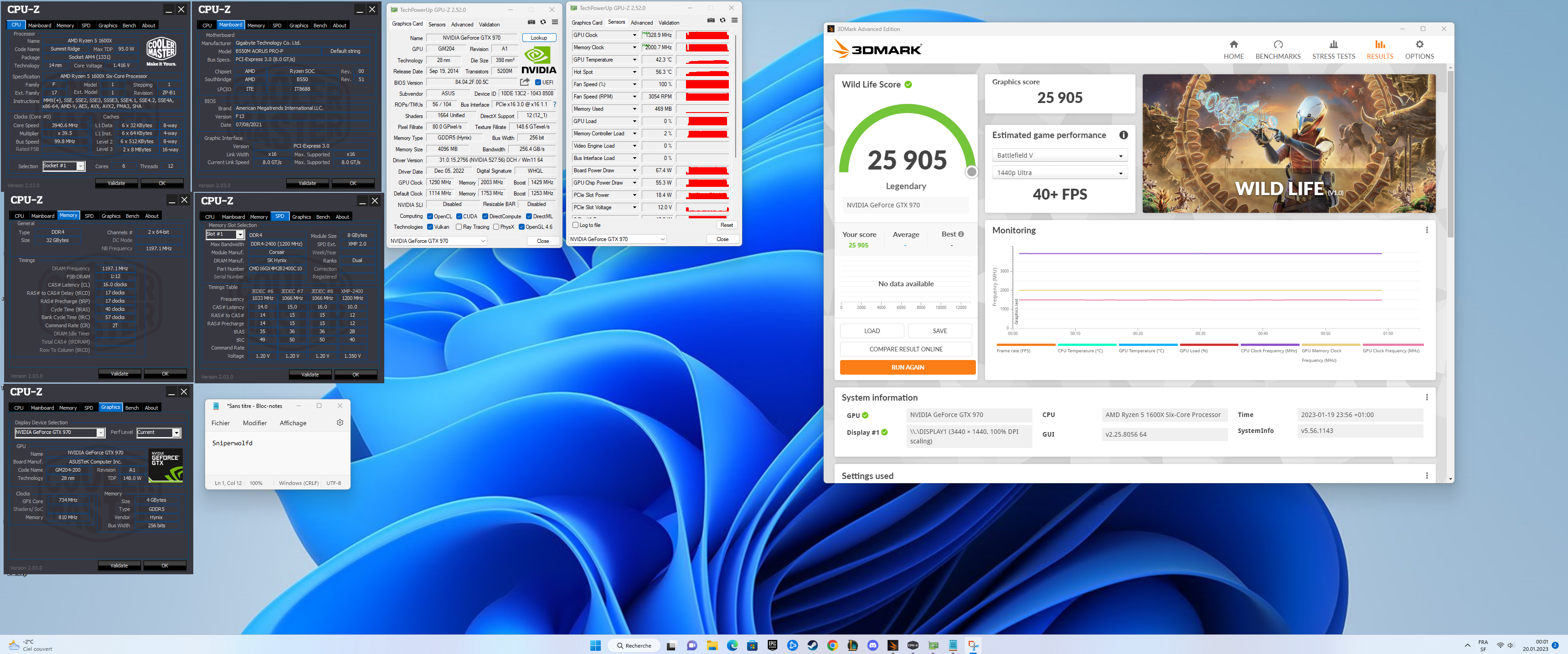Launch Steam from the taskbar
The height and width of the screenshot is (654, 1568).
(812, 645)
